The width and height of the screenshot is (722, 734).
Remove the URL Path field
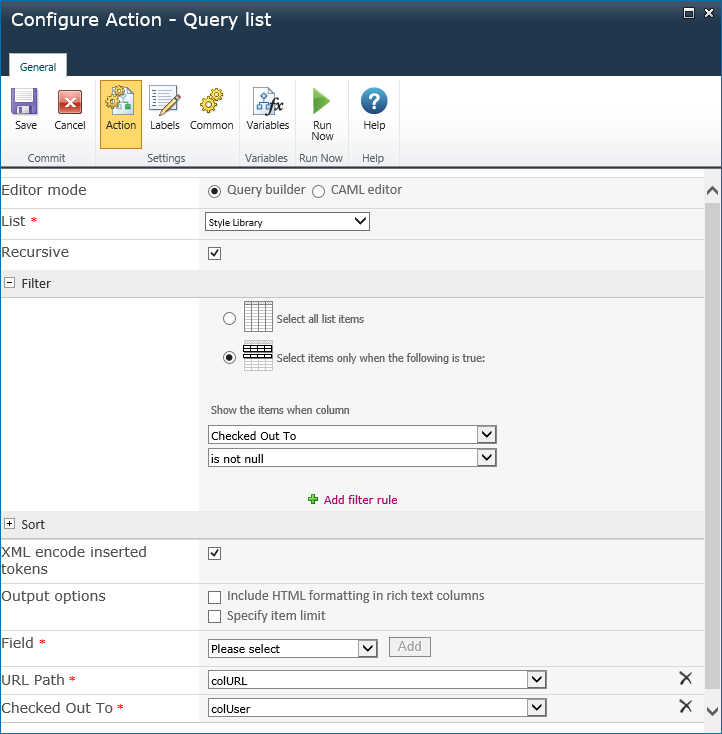point(685,678)
